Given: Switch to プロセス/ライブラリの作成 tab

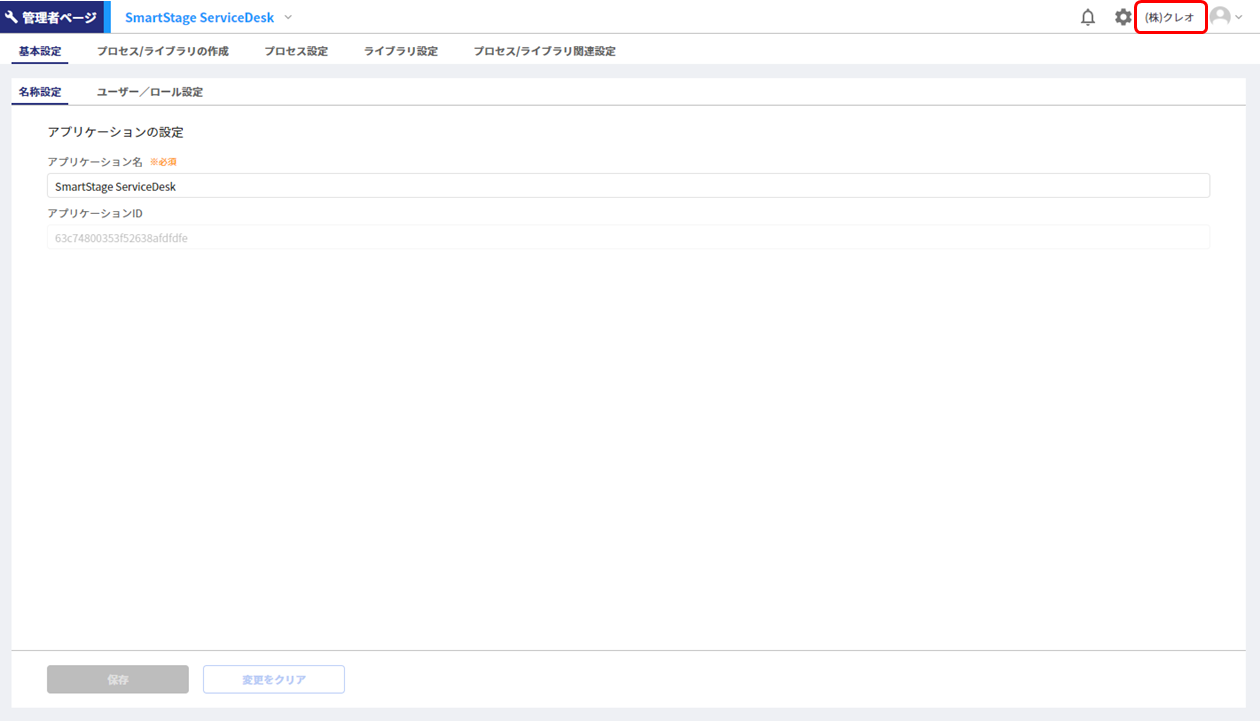Looking at the screenshot, I should [163, 51].
